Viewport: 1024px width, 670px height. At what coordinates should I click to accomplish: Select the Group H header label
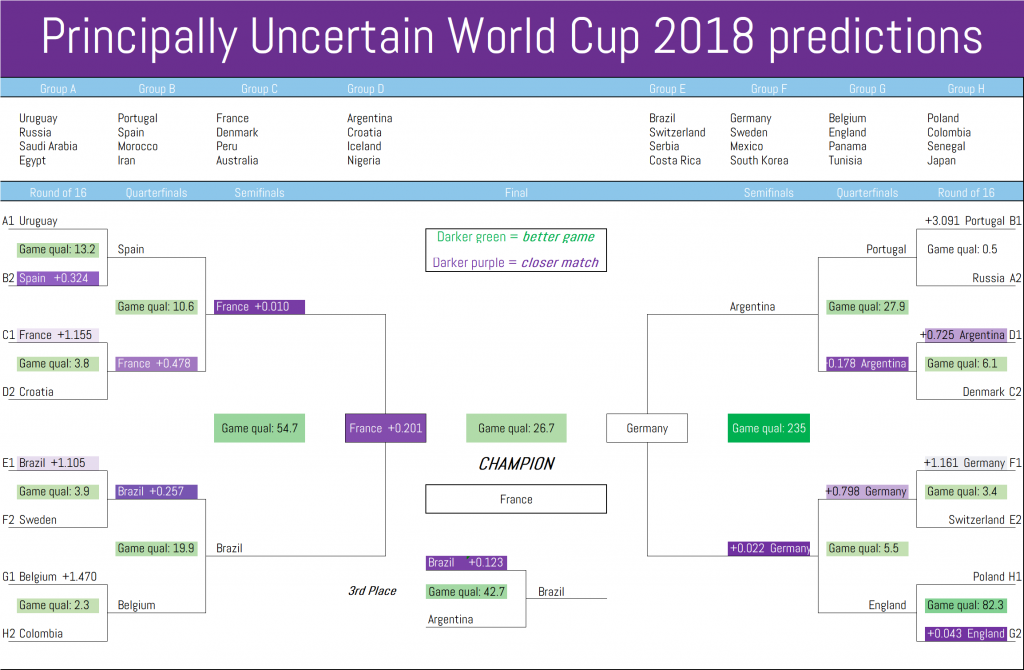point(965,89)
